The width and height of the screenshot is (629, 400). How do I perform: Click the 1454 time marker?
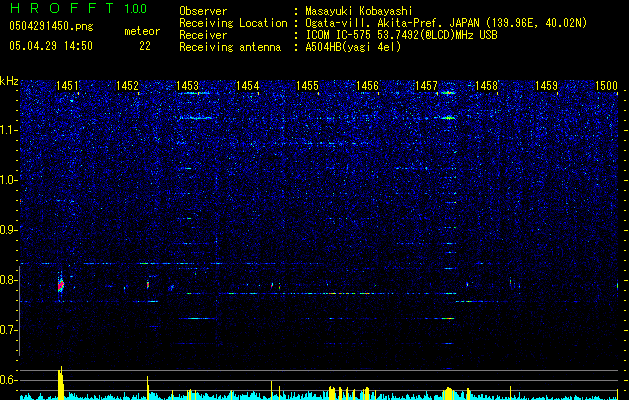tap(248, 86)
